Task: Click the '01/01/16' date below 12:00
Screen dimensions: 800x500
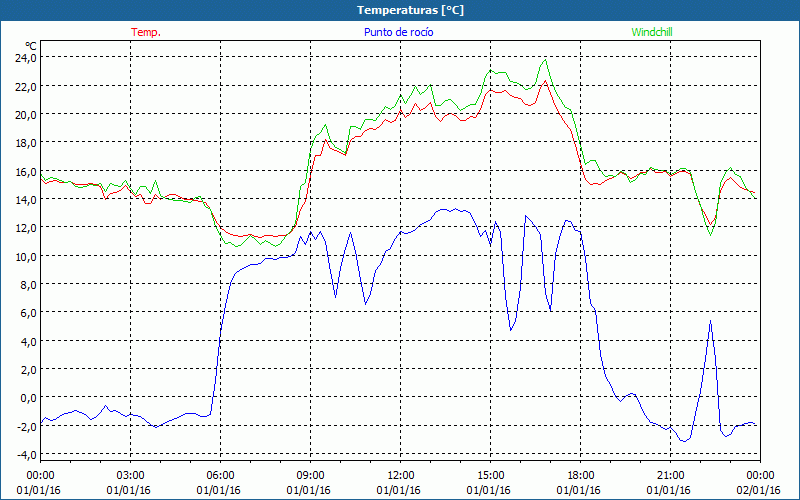Action: (x=398, y=490)
